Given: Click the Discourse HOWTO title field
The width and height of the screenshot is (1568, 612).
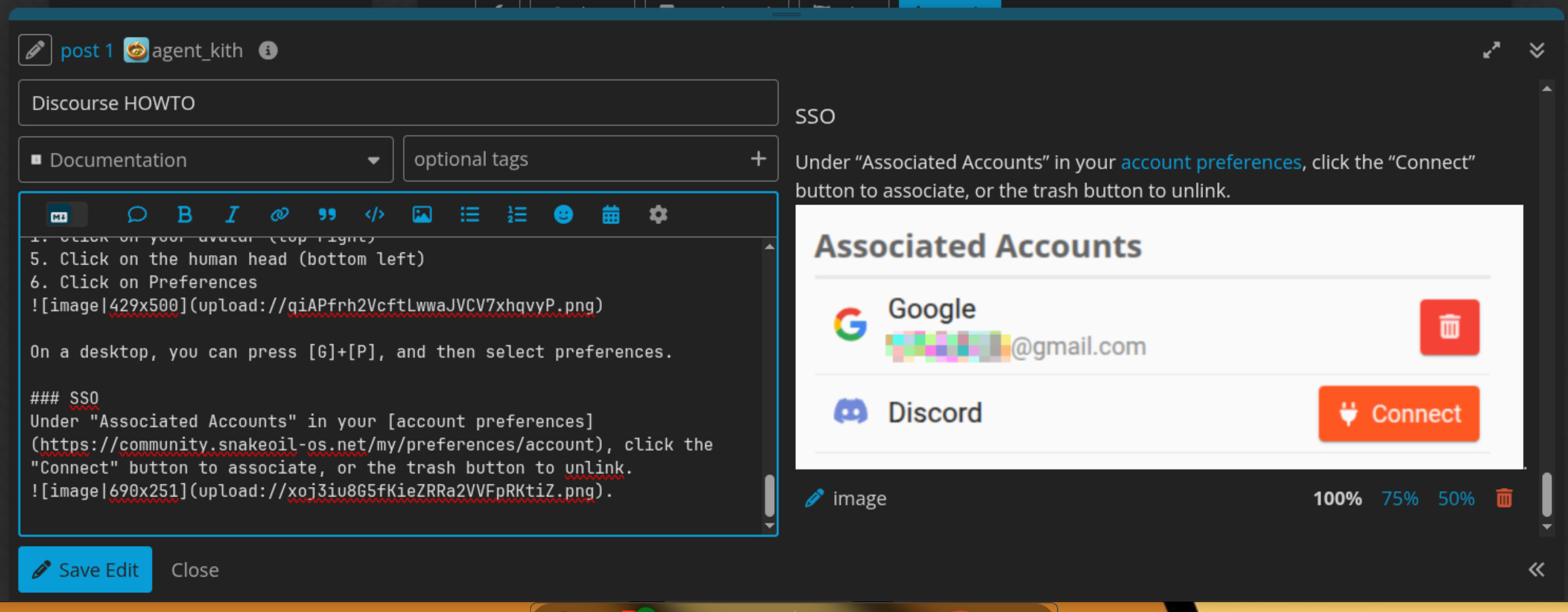Looking at the screenshot, I should pyautogui.click(x=398, y=103).
